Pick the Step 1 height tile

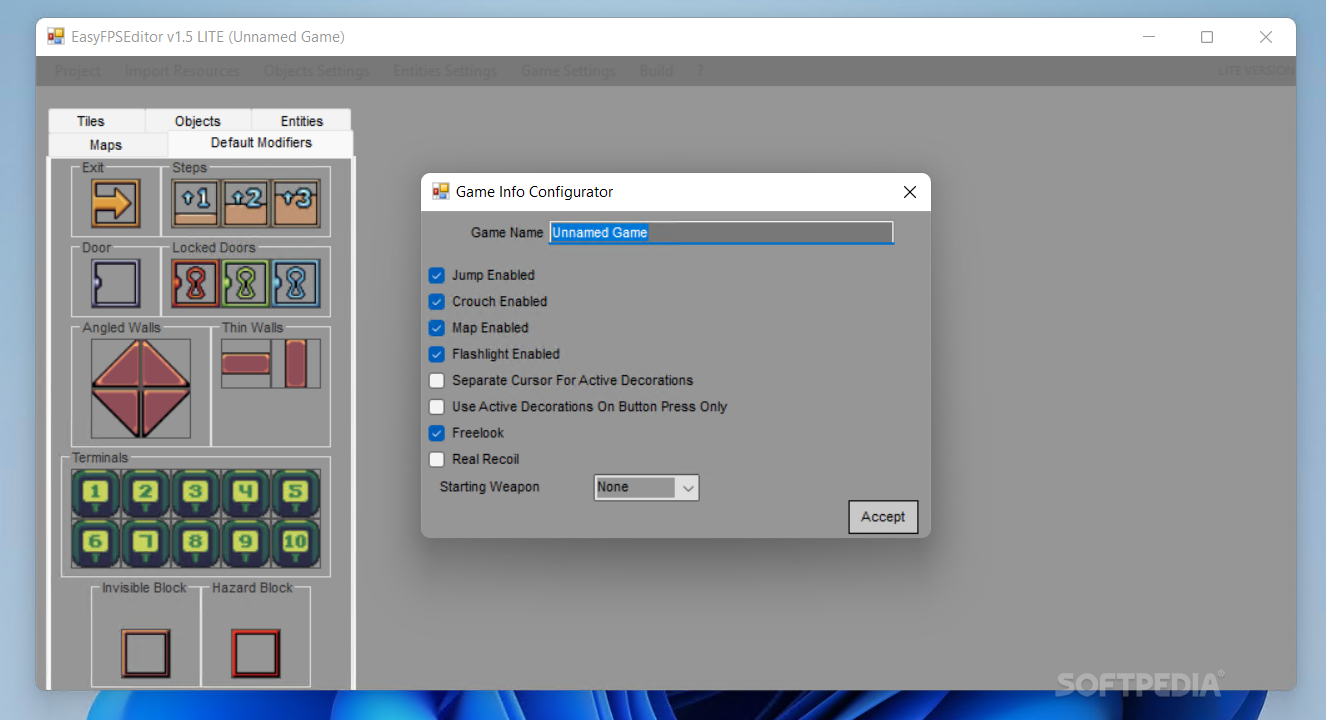(x=196, y=204)
